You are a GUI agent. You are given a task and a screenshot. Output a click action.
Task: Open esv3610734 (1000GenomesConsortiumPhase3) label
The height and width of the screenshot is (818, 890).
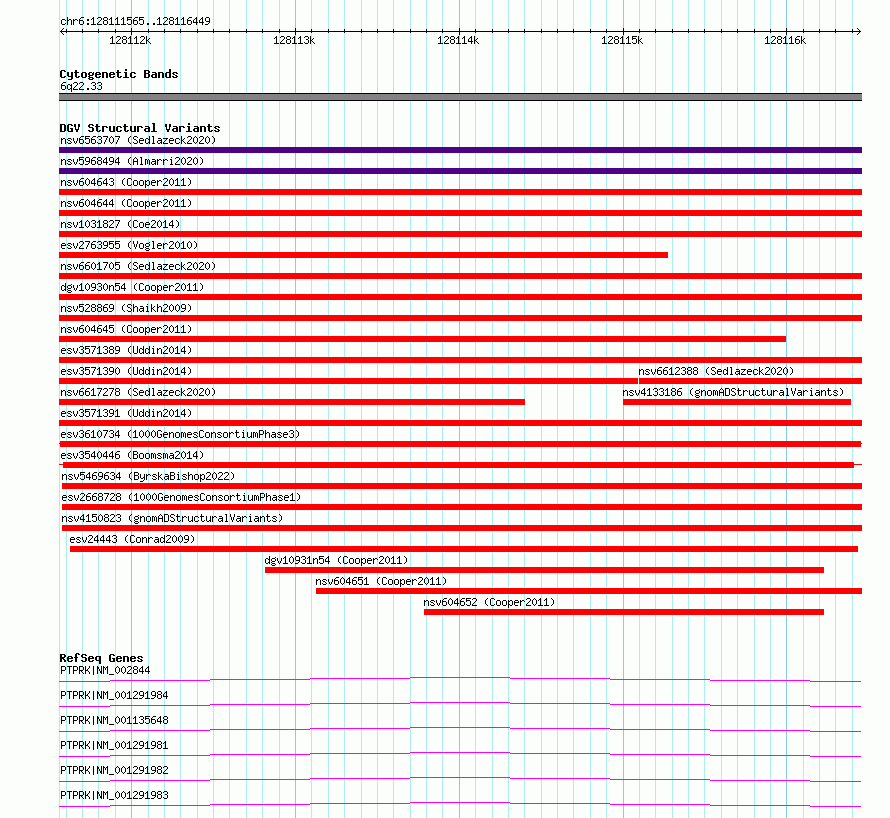(x=180, y=434)
